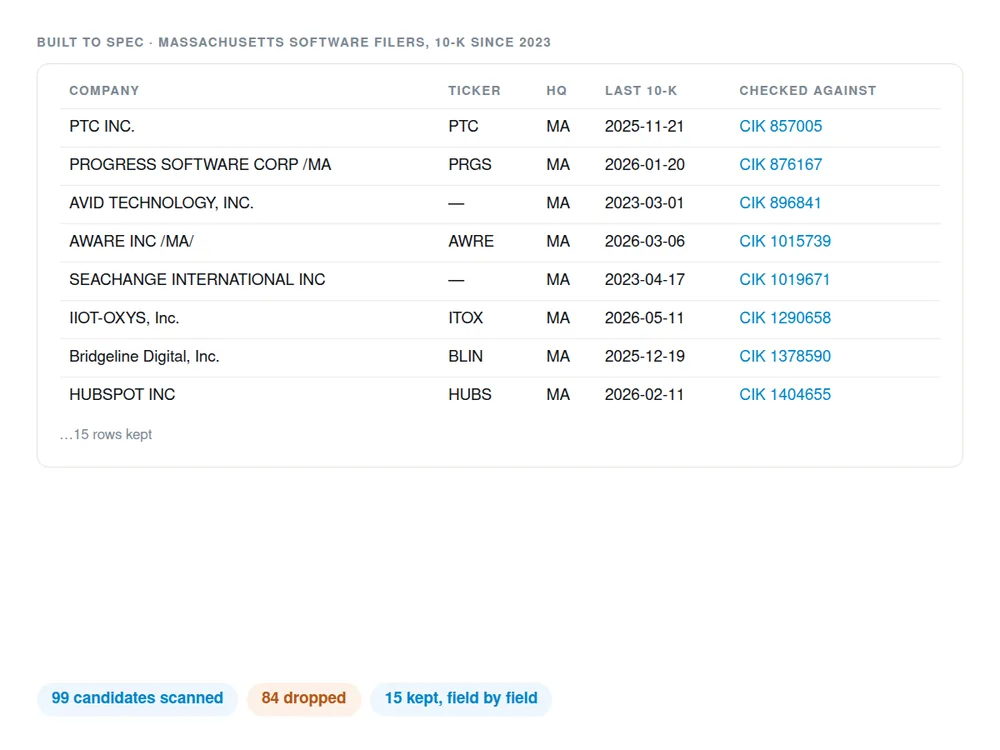
Task: Click the 2026-03-06 filing date
Action: [645, 241]
